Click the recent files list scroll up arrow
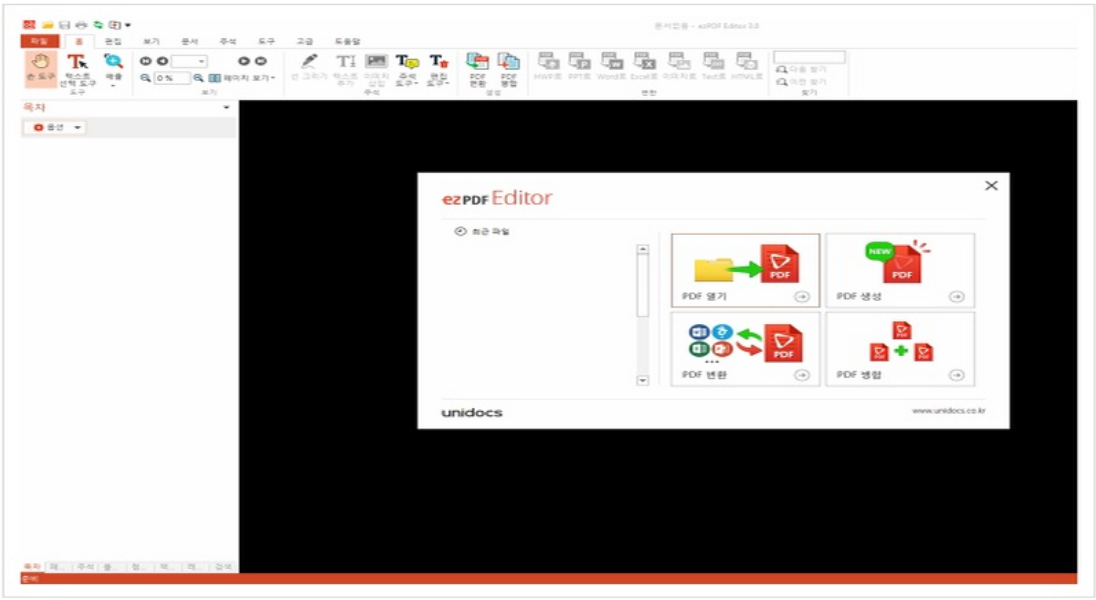The height and width of the screenshot is (600, 1096). (642, 250)
